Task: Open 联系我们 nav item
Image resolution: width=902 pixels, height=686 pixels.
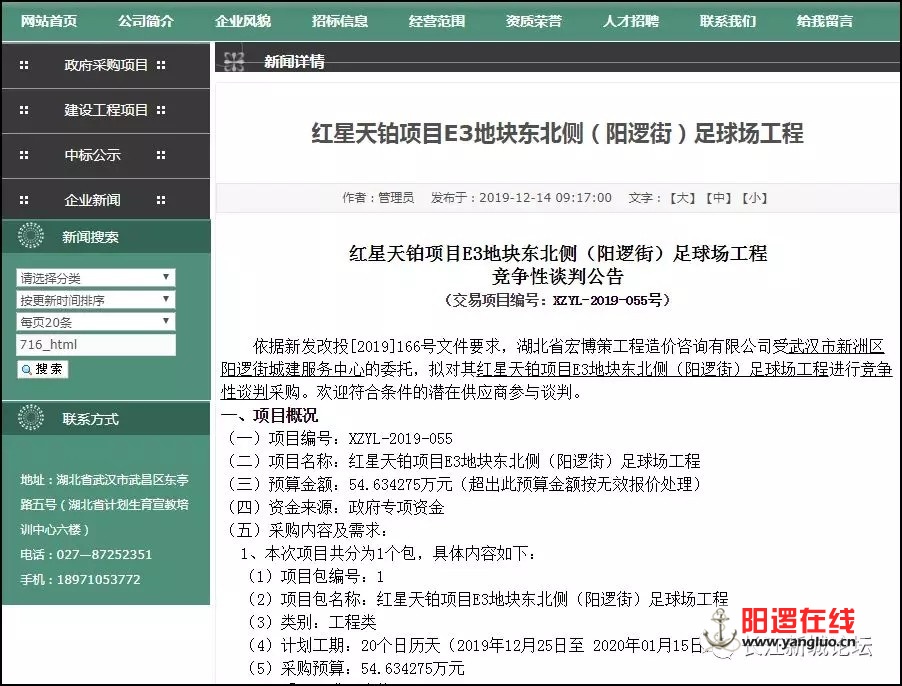Action: pos(728,21)
